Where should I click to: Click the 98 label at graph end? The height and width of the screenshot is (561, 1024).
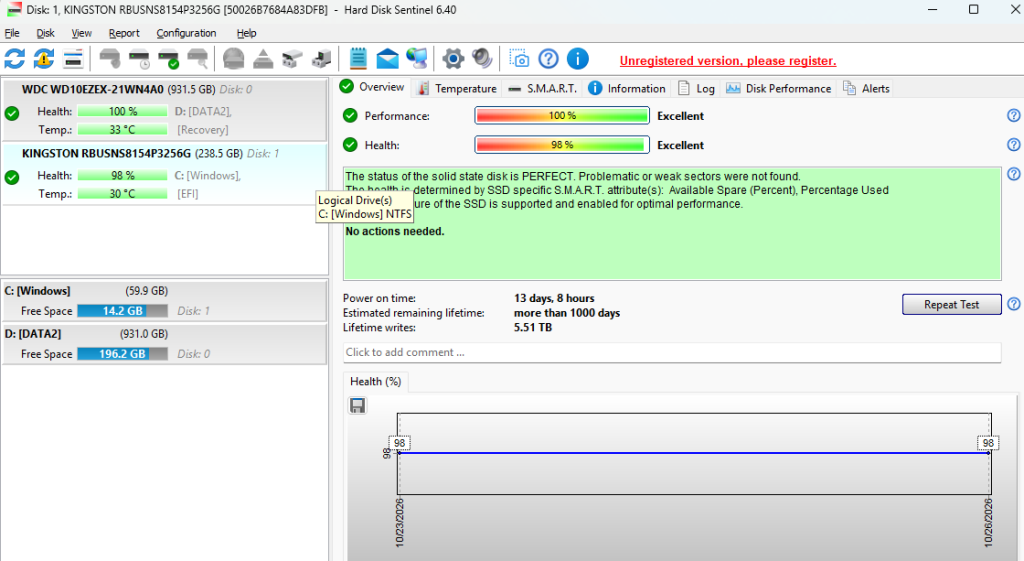988,443
